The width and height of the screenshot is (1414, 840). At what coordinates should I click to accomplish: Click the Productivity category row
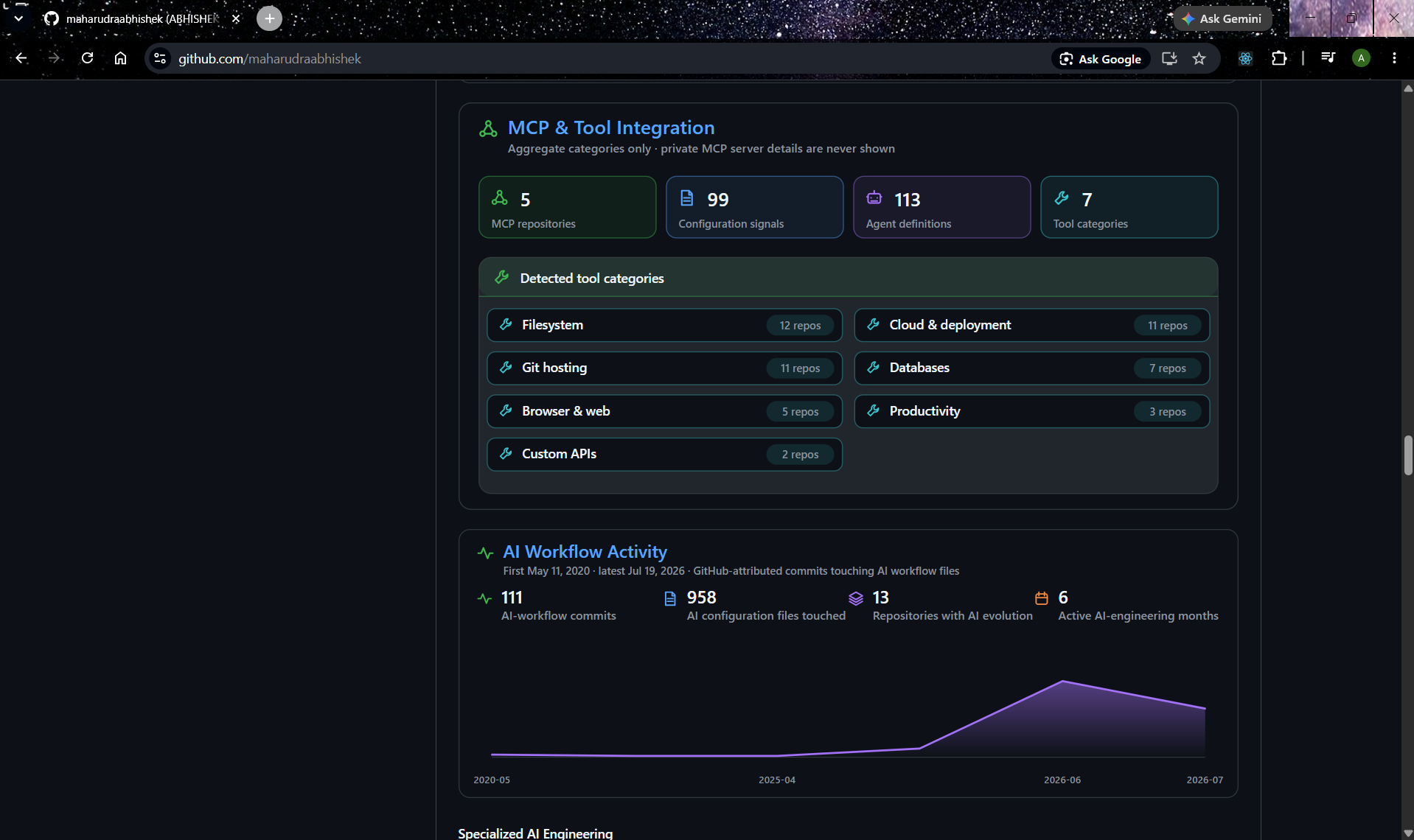1031,411
